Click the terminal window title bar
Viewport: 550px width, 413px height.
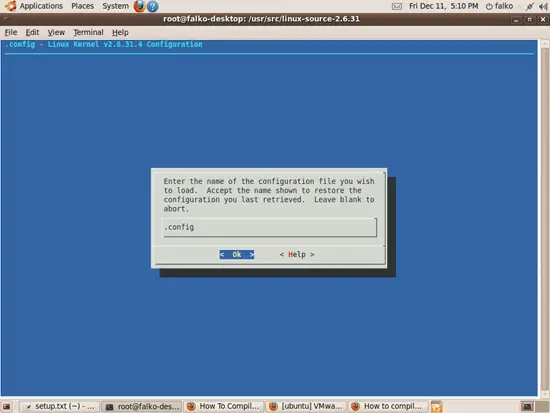(x=261, y=19)
